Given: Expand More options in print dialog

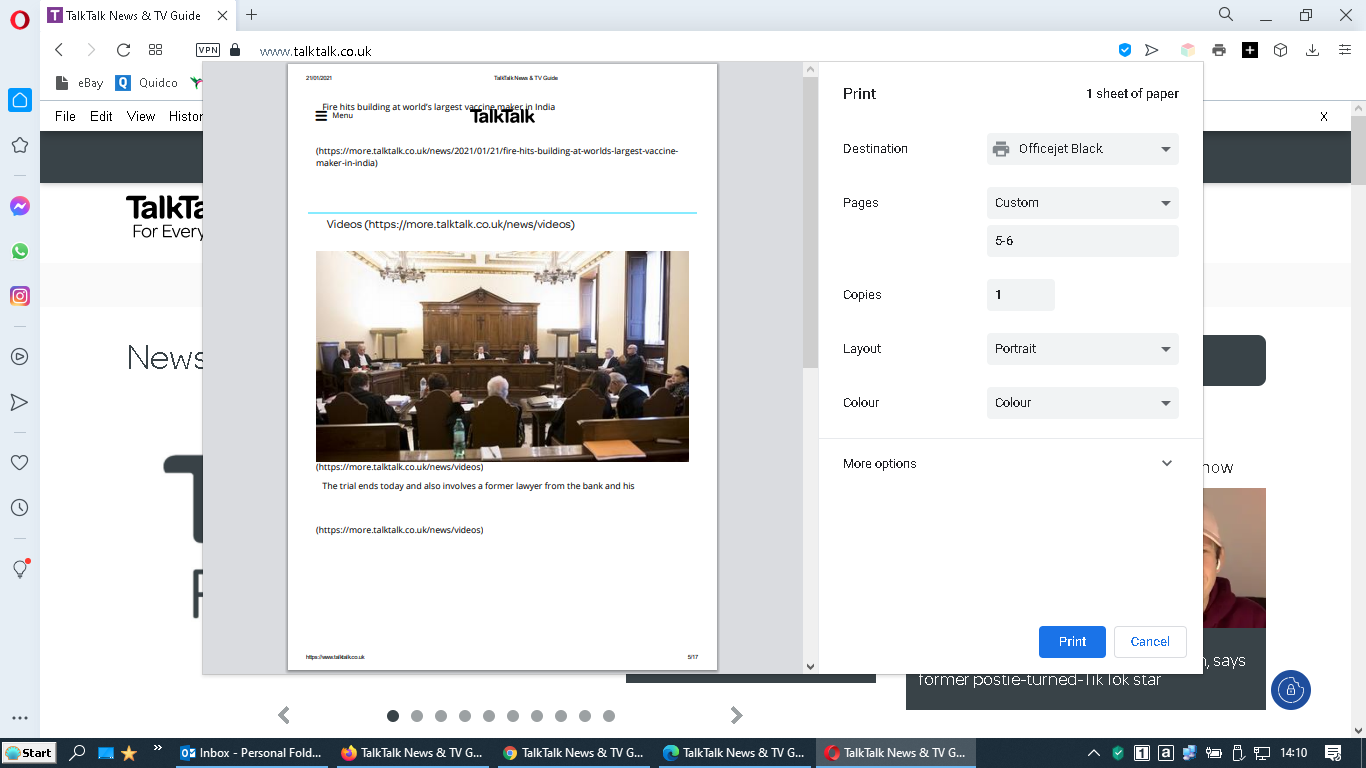Looking at the screenshot, I should (1010, 464).
